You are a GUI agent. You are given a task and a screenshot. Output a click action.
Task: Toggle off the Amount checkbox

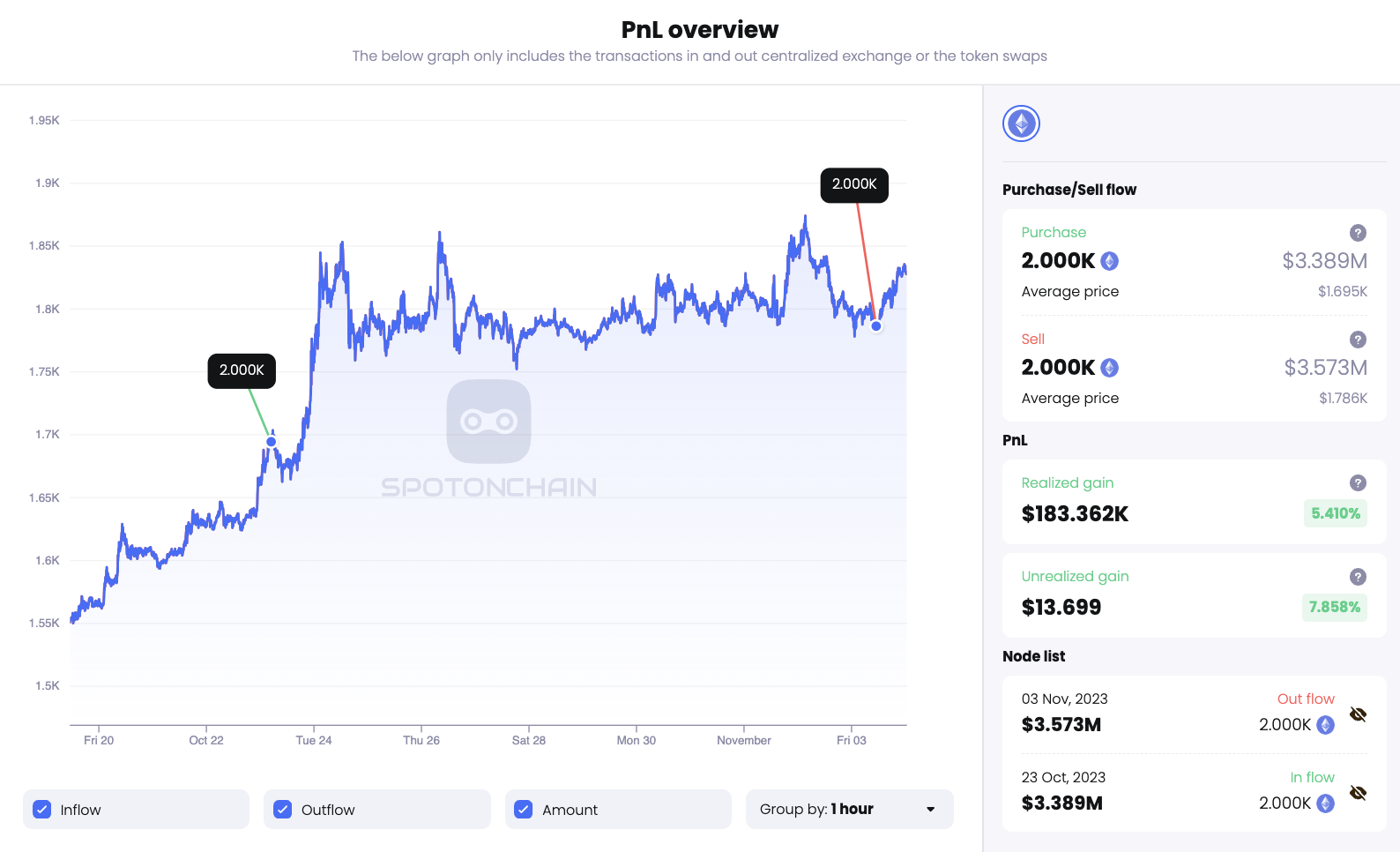[523, 809]
